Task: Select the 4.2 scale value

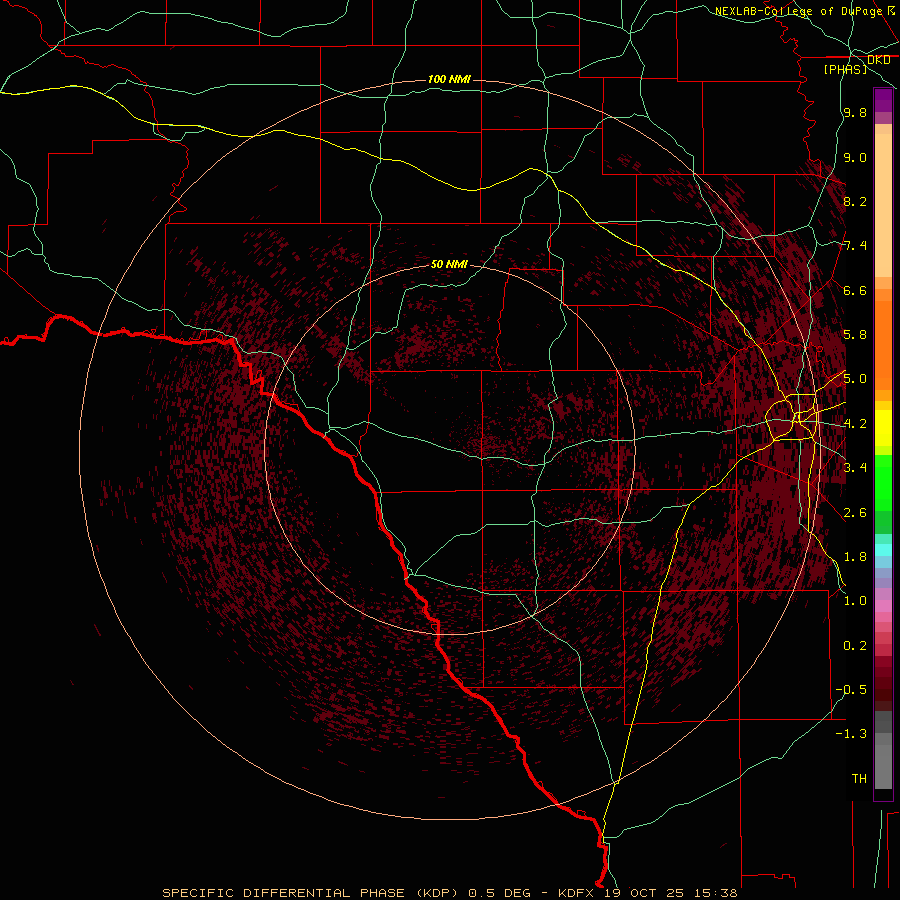Action: (x=855, y=424)
